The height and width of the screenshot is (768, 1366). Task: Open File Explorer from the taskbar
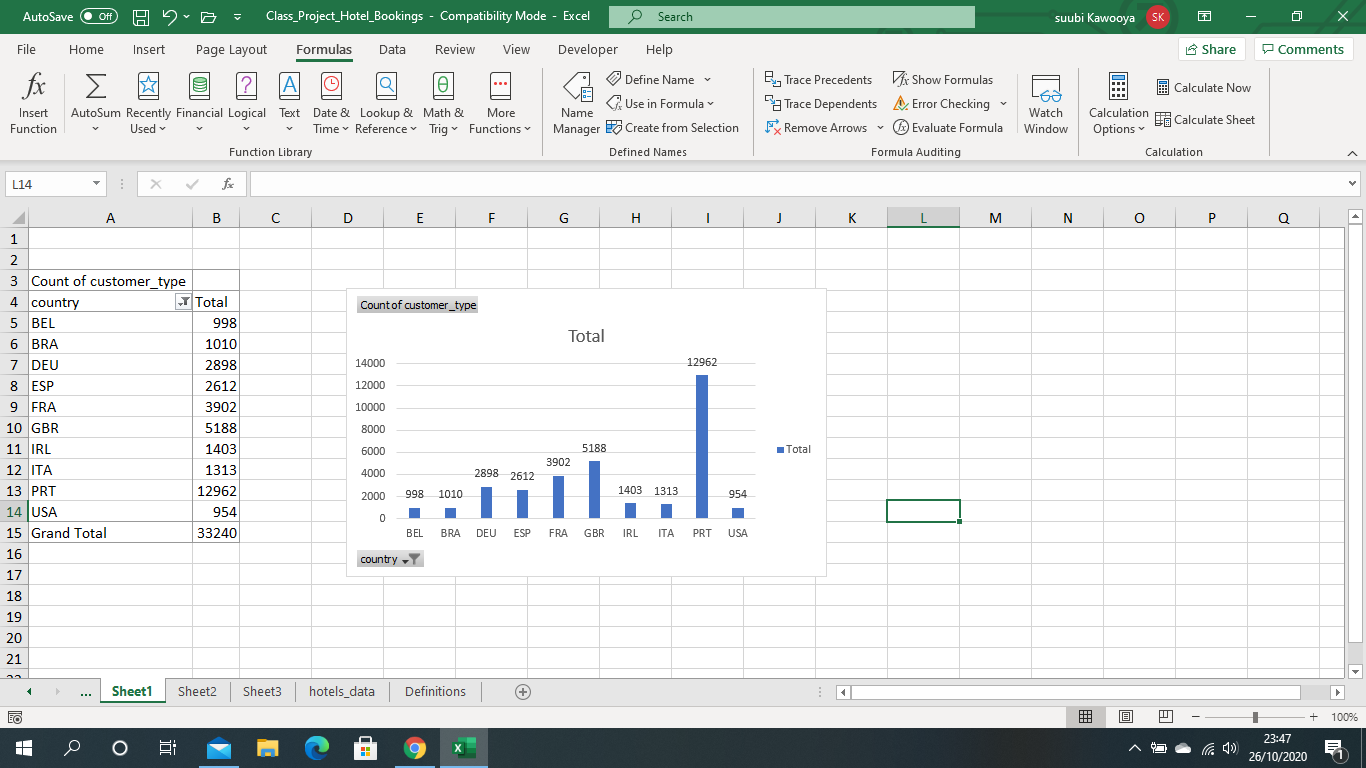click(x=267, y=748)
